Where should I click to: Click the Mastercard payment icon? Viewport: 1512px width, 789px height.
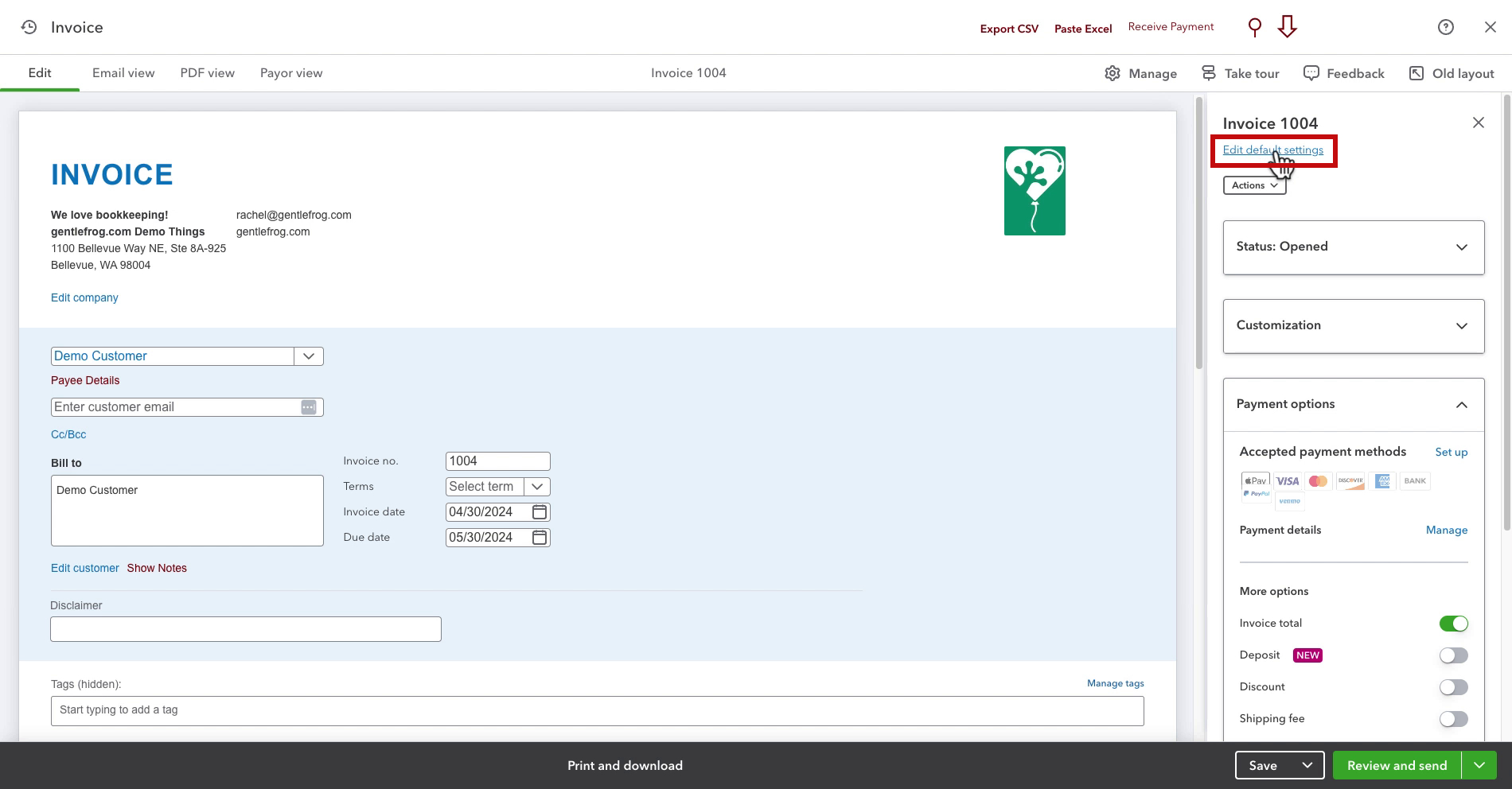pyautogui.click(x=1318, y=481)
